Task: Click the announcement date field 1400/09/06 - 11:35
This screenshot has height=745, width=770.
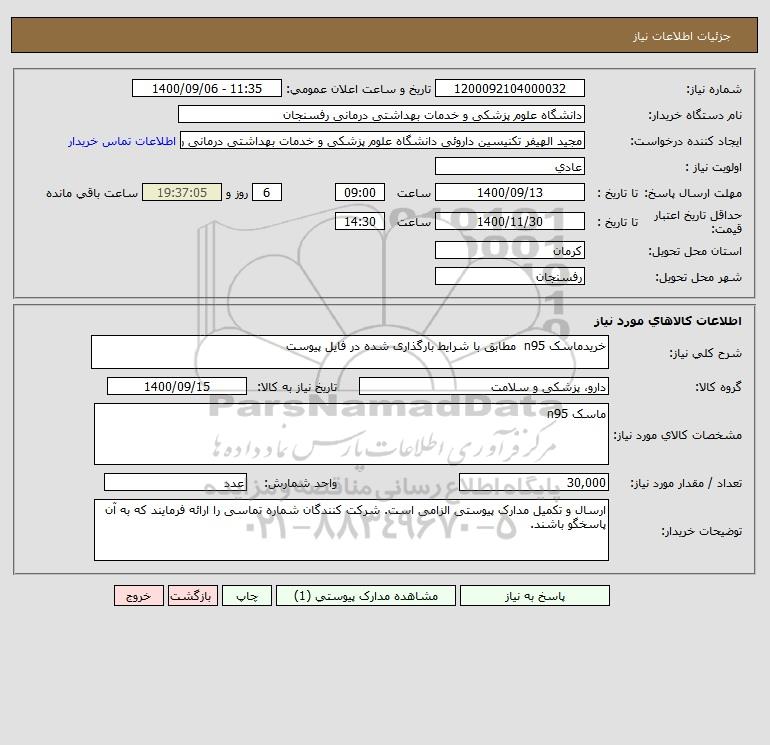Action: click(207, 88)
